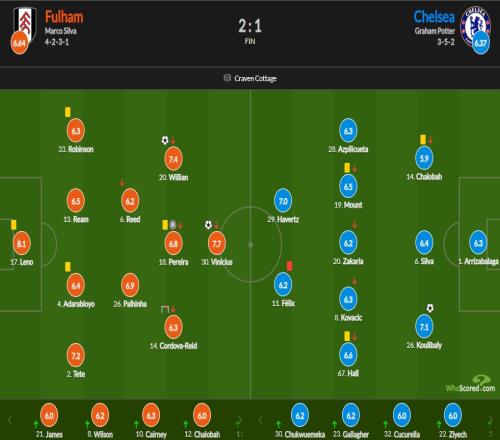500x440 pixels.
Task: Open the Fulham team name link
Action: [64, 17]
